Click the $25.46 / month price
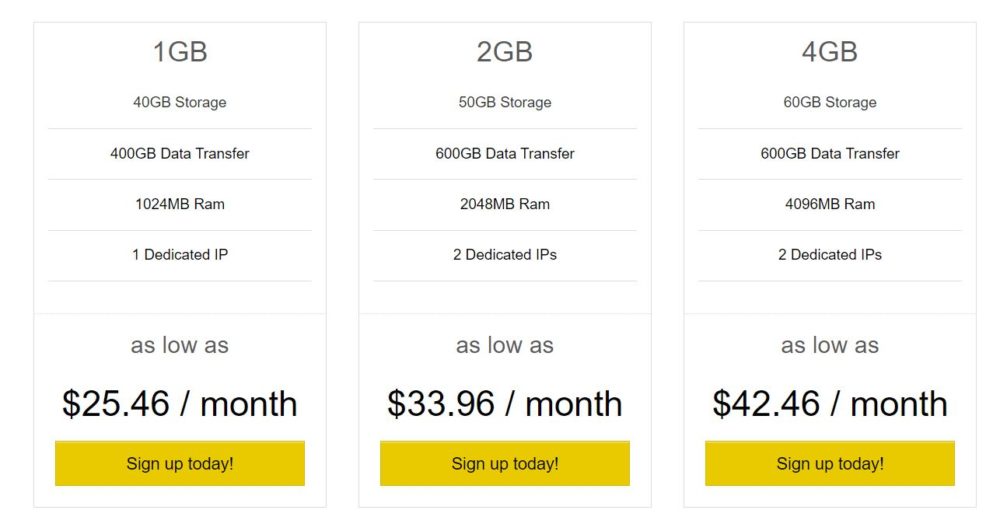Image resolution: width=1000 pixels, height=524 pixels. [x=180, y=404]
